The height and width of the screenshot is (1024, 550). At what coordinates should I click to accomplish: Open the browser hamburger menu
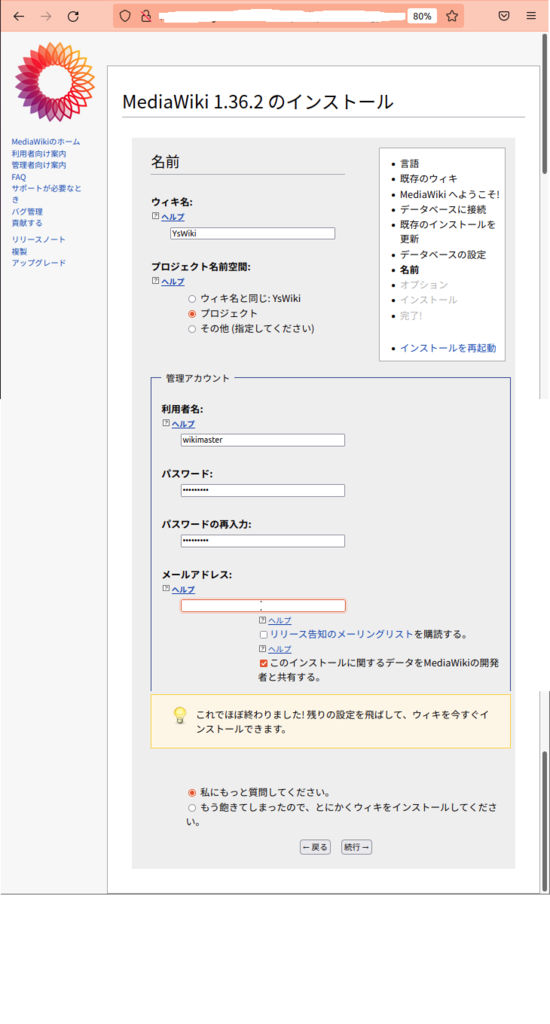(532, 16)
